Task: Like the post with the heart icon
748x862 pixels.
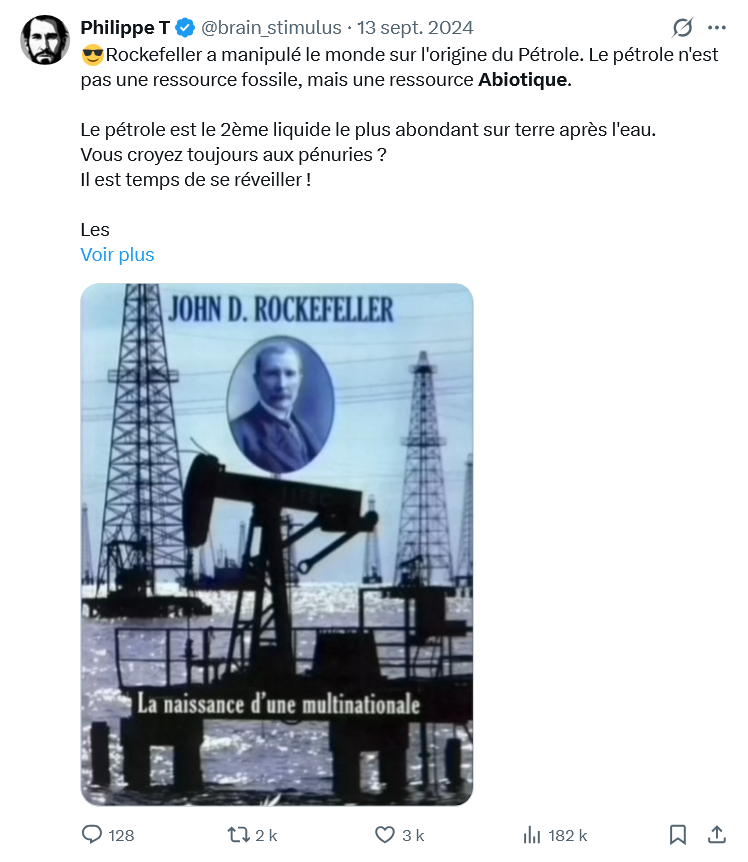Action: [x=385, y=835]
